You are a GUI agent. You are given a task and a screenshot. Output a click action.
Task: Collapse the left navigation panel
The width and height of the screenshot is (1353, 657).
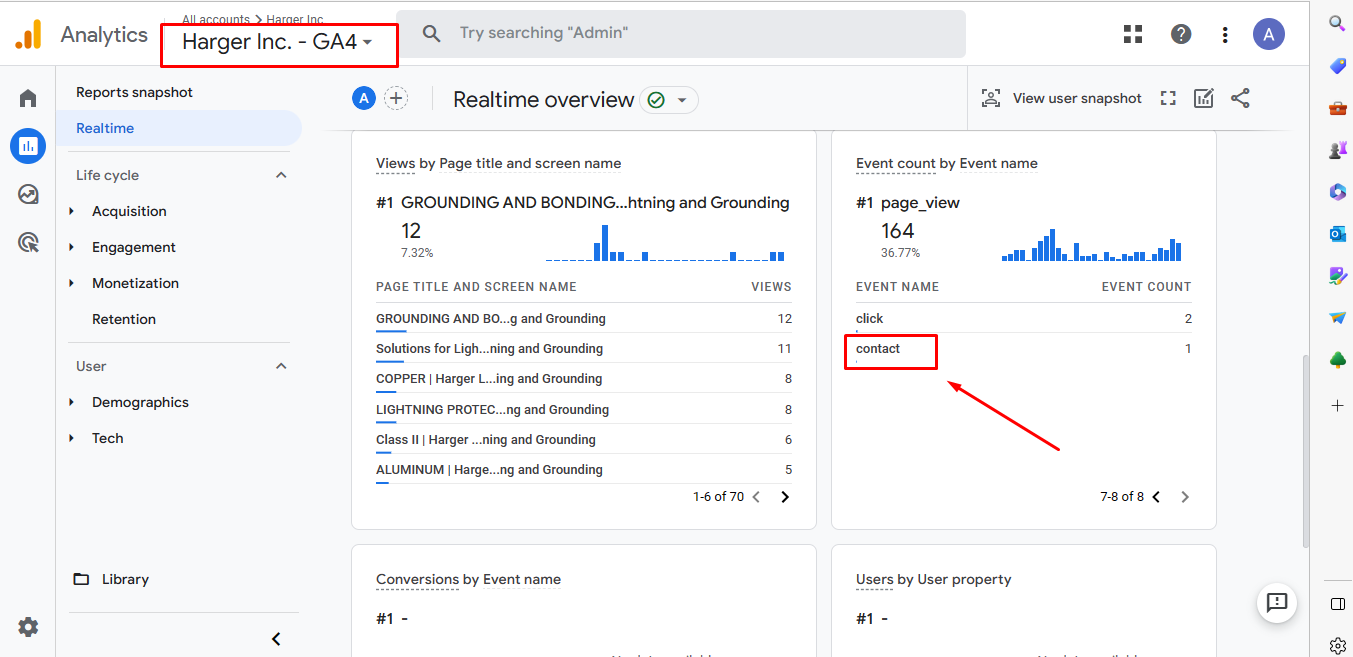pos(276,639)
